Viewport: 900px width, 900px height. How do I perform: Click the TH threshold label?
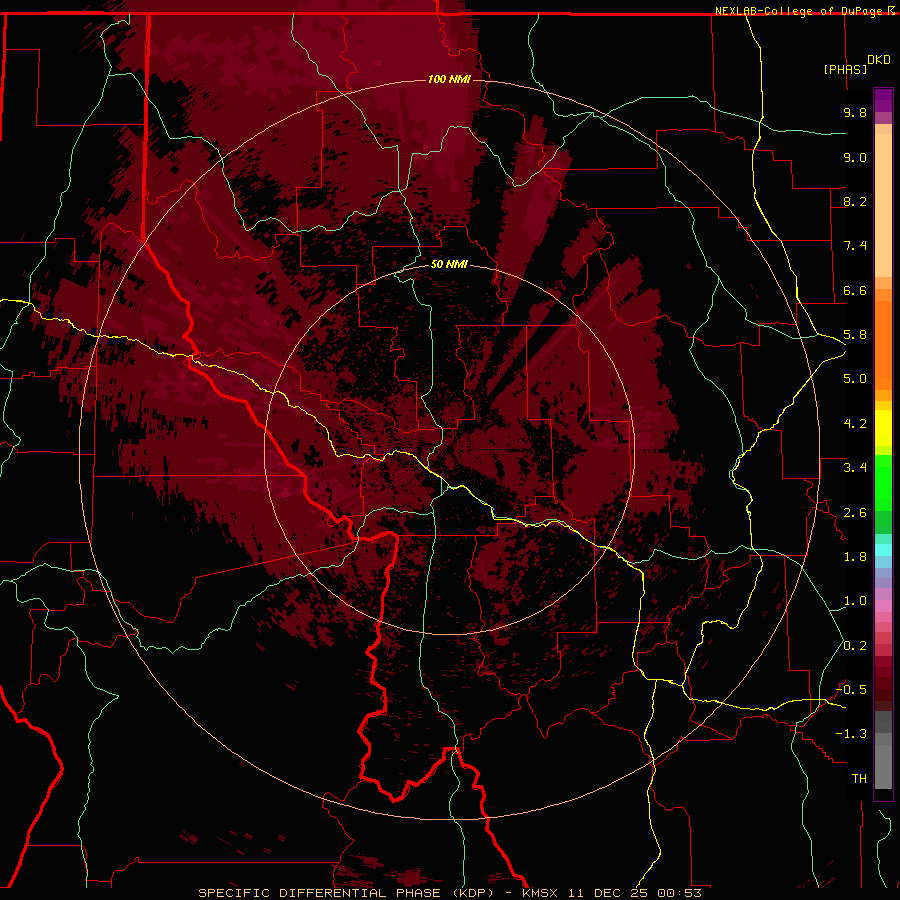859,779
